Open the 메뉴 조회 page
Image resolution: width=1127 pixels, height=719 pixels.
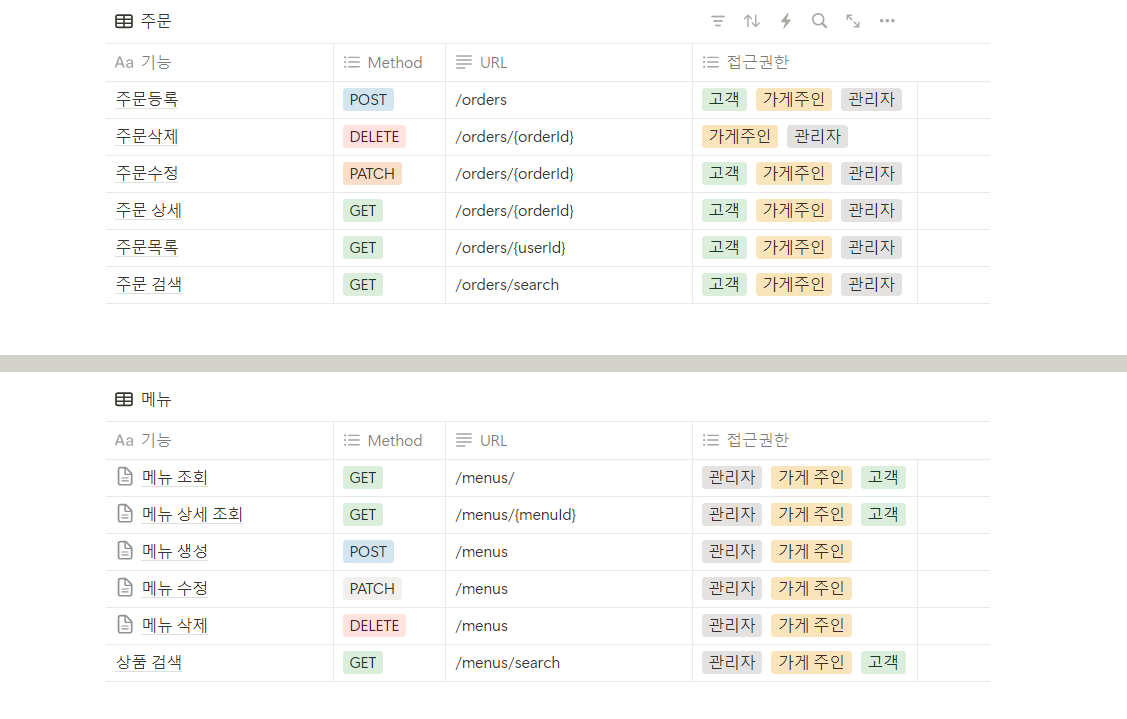tap(175, 477)
